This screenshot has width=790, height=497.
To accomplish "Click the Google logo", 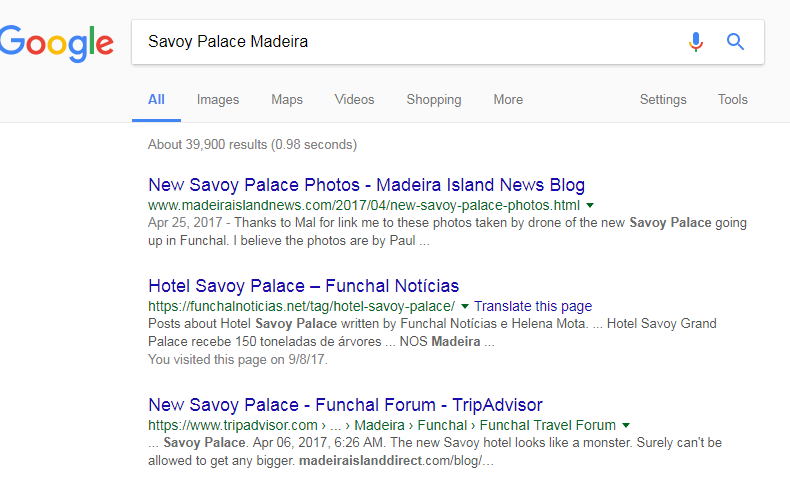I will [56, 42].
